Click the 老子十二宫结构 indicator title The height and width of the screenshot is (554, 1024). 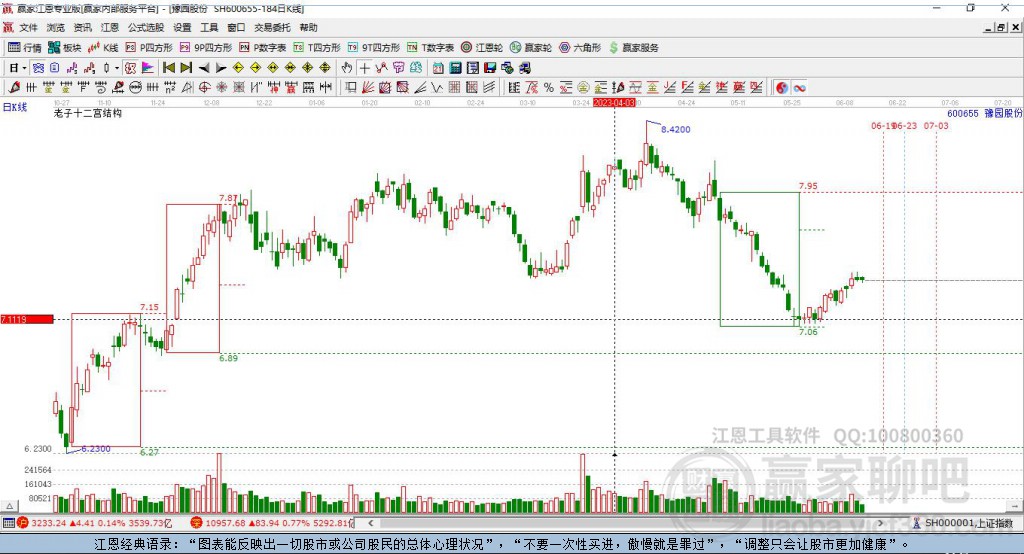tap(88, 113)
